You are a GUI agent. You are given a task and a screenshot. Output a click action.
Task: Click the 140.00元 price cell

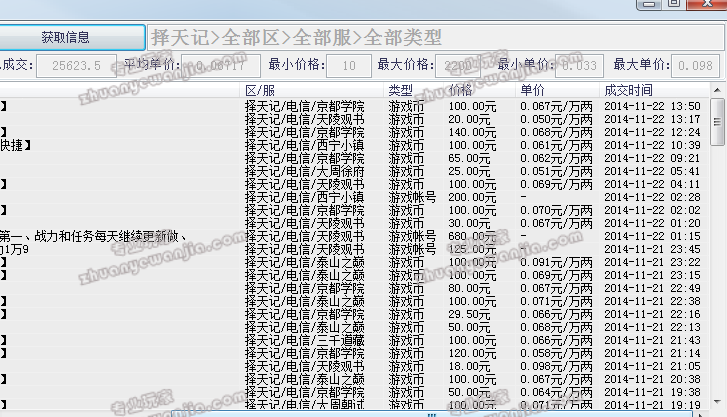(x=472, y=132)
